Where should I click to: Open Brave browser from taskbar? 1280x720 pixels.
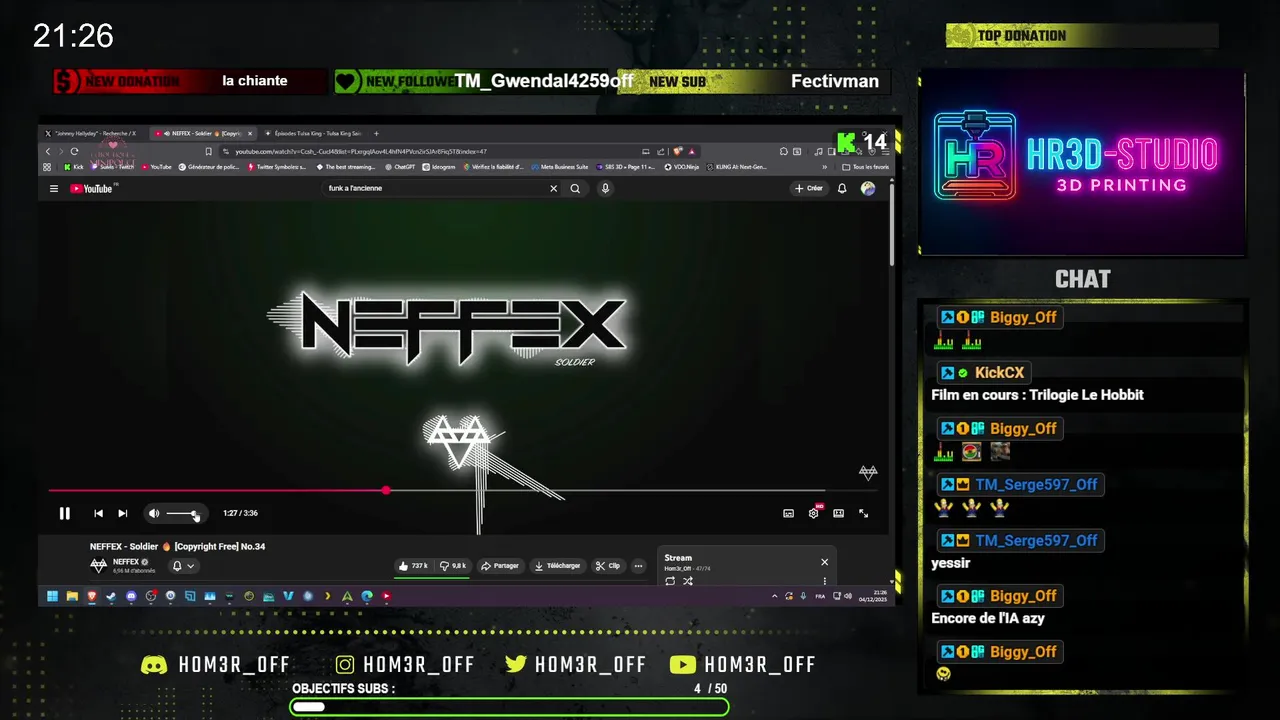[91, 596]
